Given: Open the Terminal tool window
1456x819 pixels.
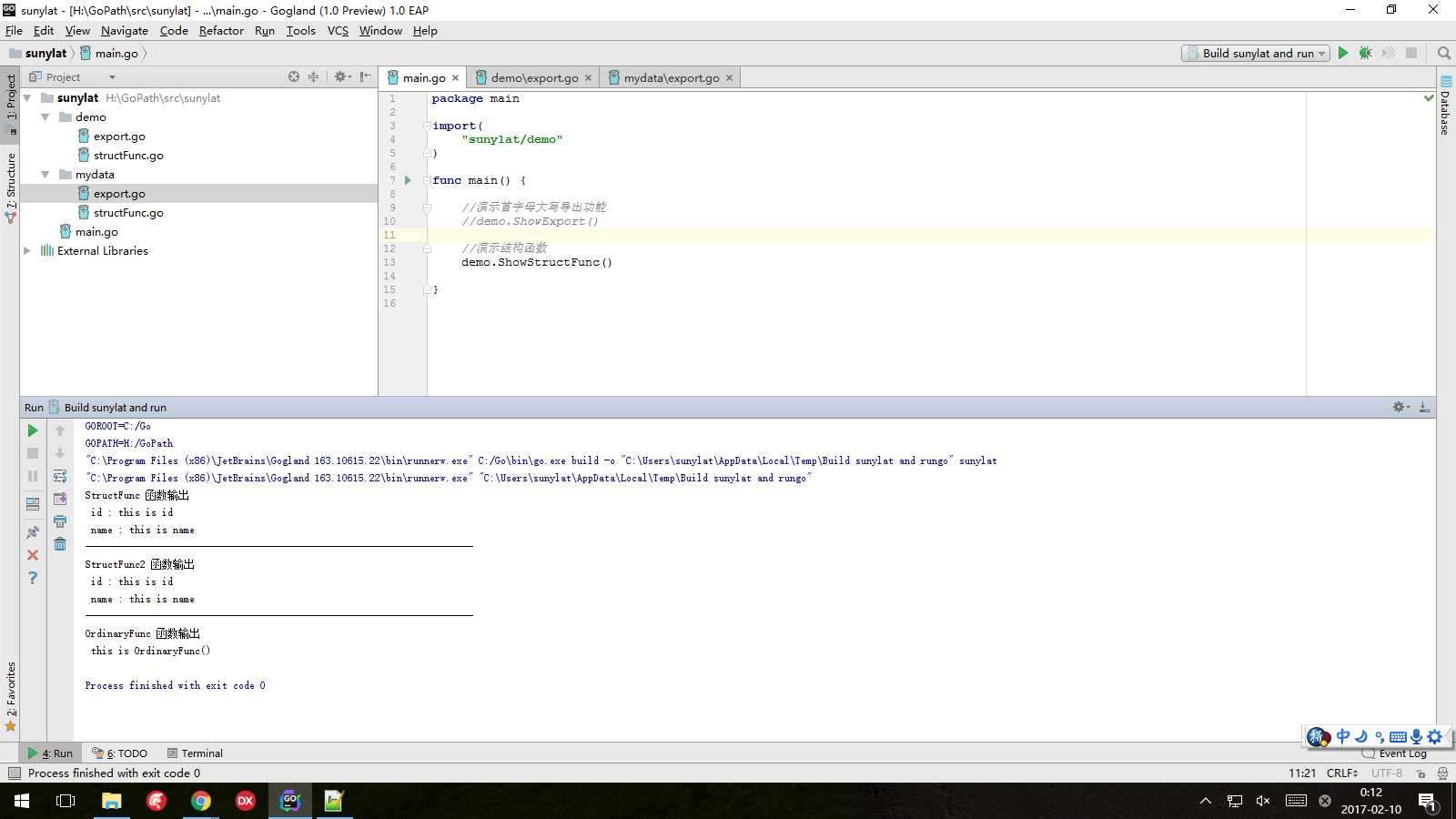Looking at the screenshot, I should [x=195, y=753].
